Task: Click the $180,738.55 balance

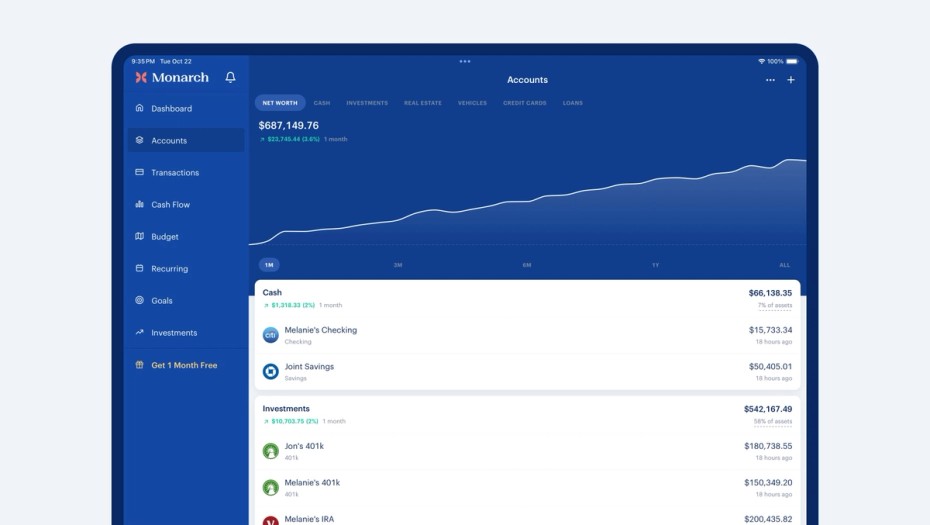Action: (x=768, y=446)
